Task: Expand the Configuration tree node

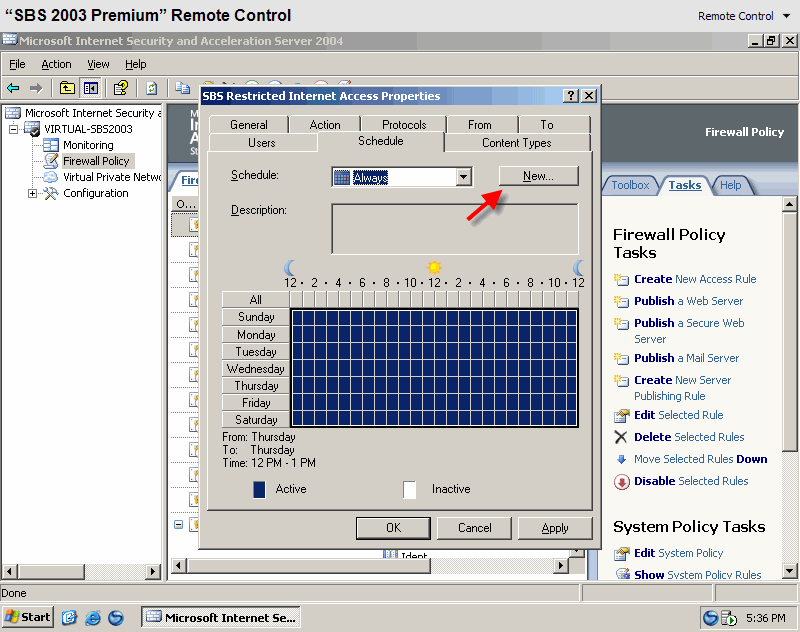Action: click(x=32, y=193)
